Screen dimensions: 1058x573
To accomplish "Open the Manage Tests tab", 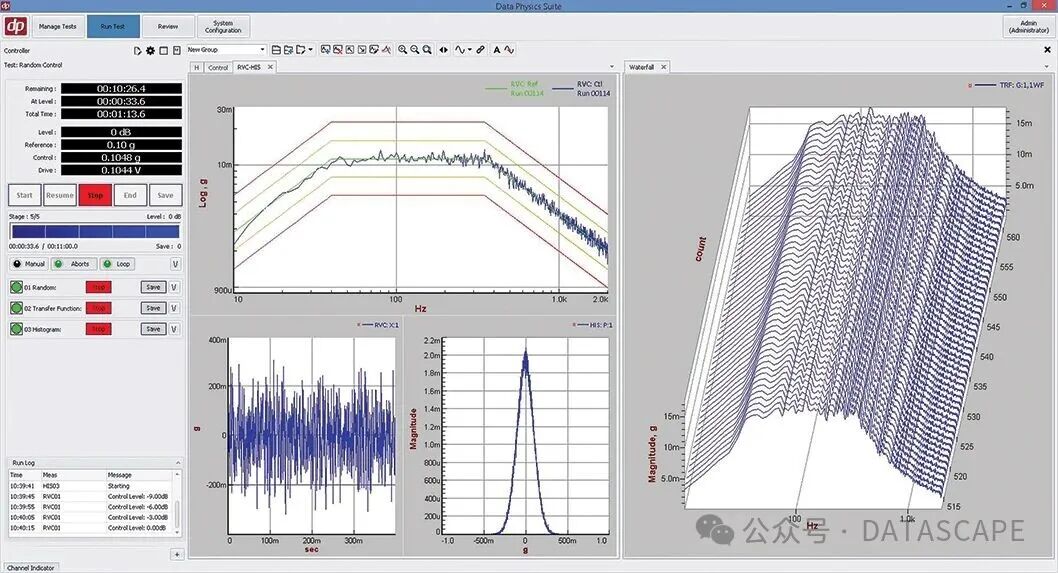I will (57, 26).
